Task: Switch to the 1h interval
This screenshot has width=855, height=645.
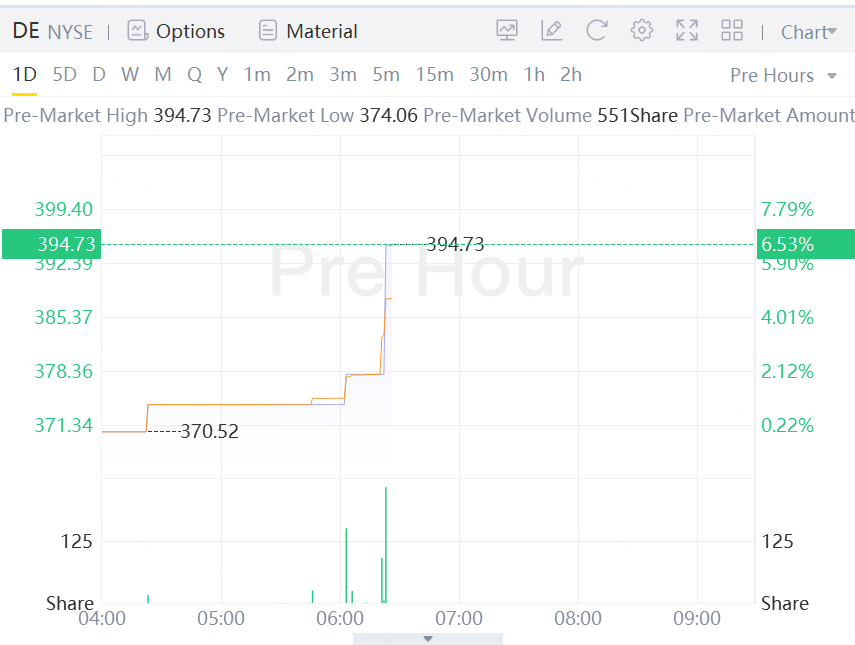Action: click(534, 75)
